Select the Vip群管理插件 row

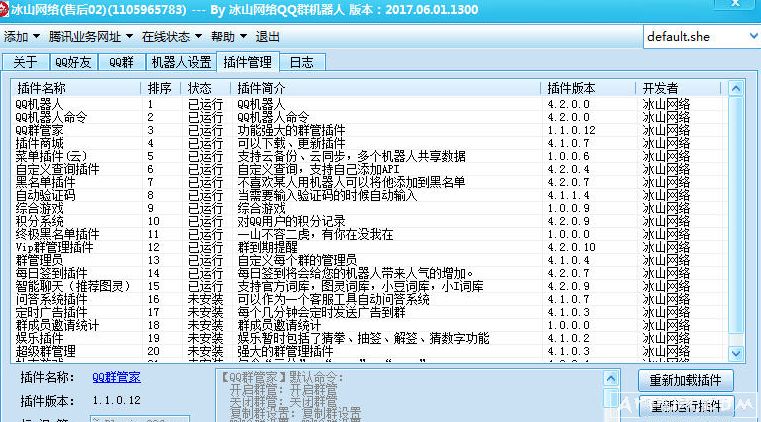[x=371, y=247]
